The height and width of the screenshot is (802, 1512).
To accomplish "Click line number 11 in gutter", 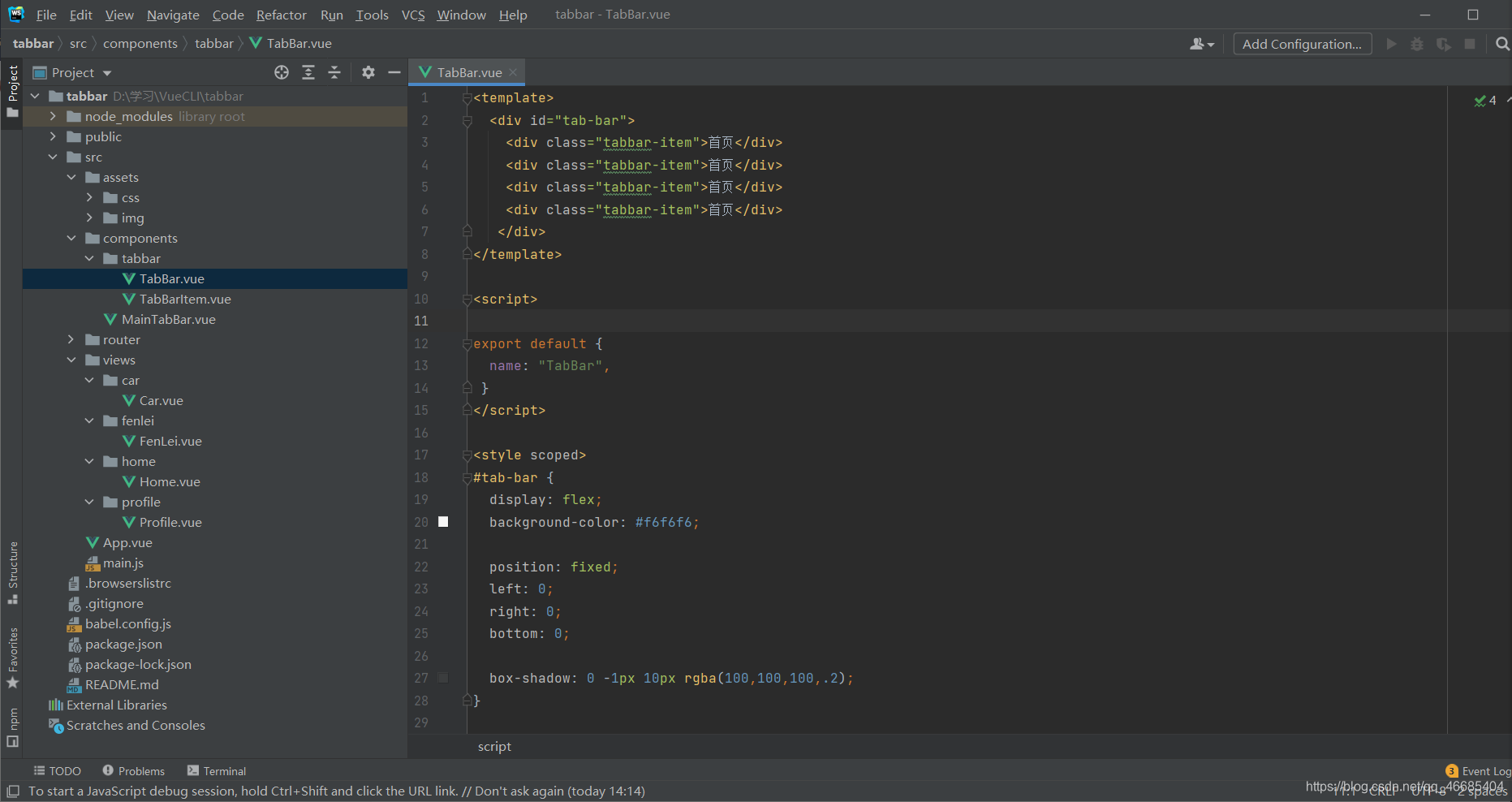I will (421, 321).
